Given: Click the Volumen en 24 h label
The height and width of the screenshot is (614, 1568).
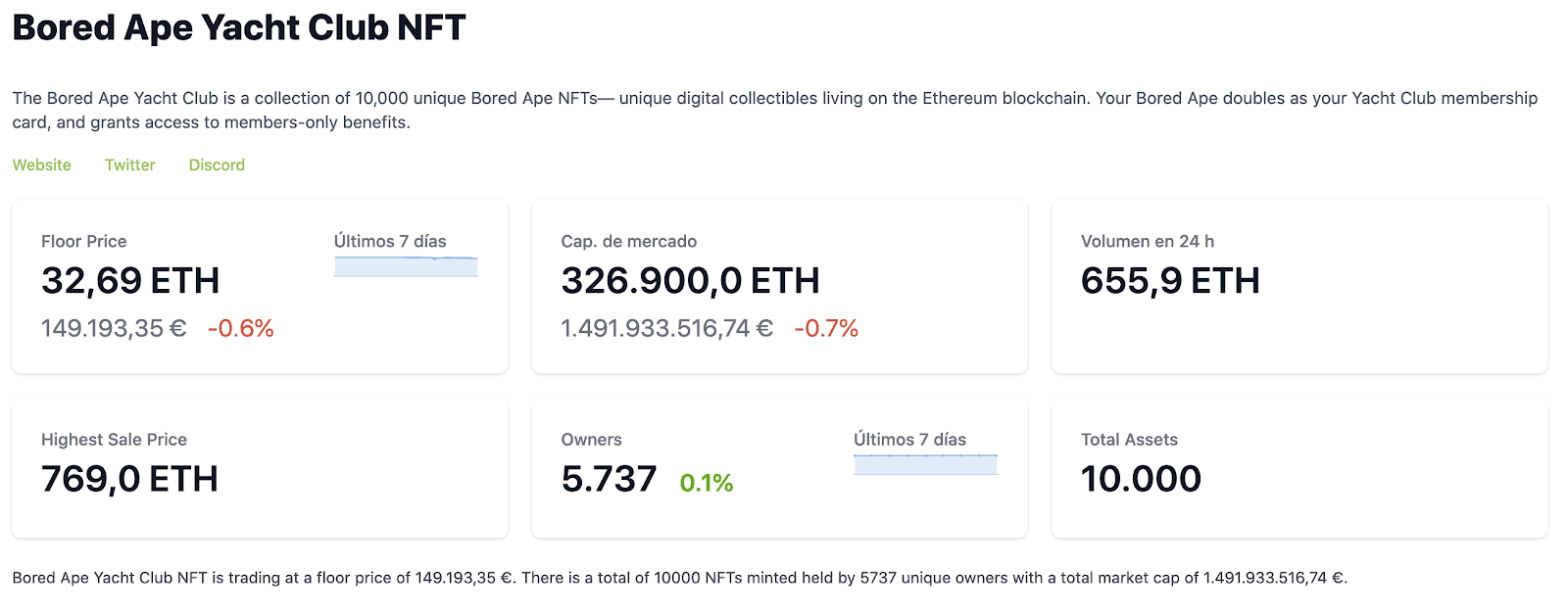Looking at the screenshot, I should 1147,241.
